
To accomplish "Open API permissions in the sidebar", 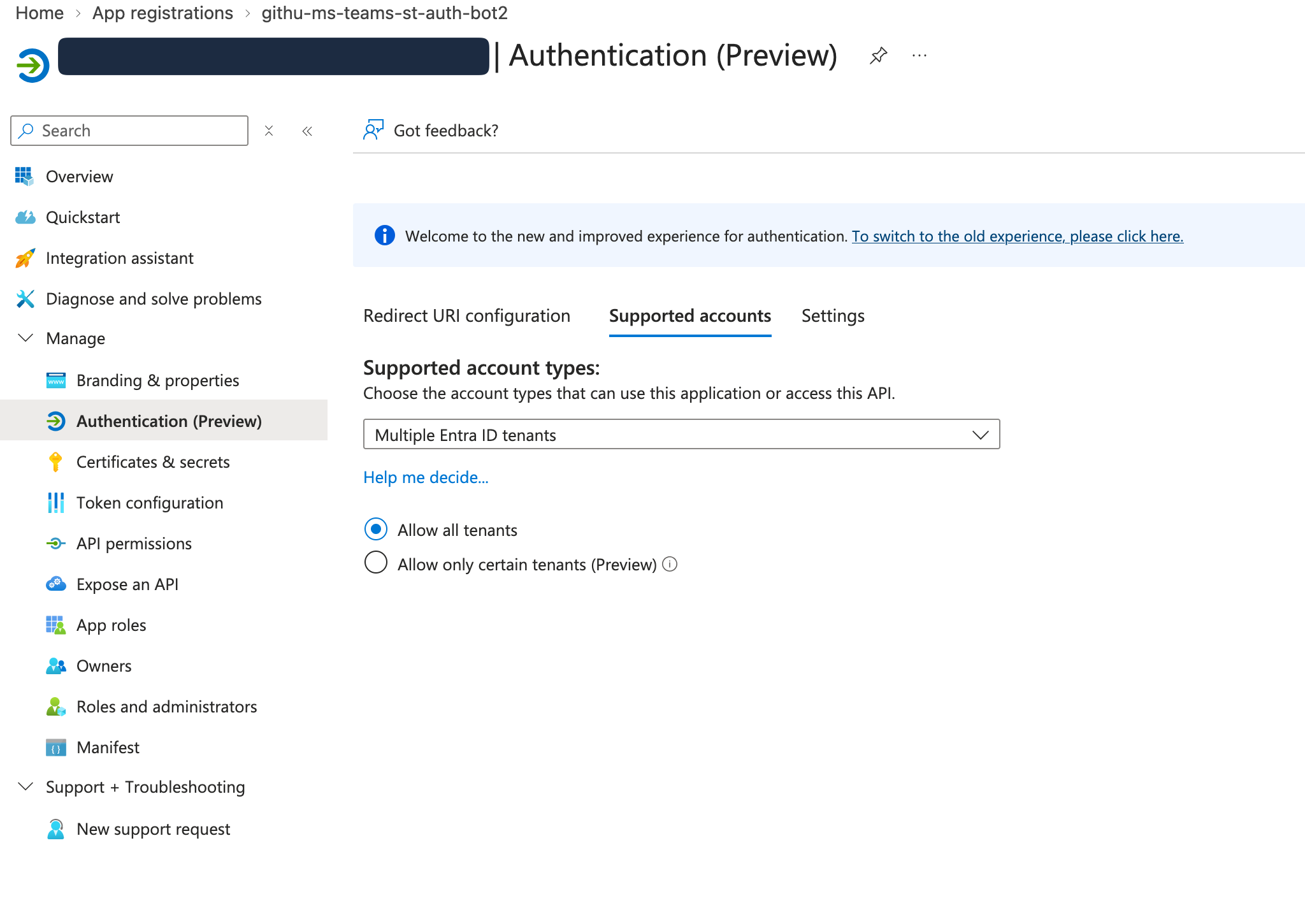I will pos(164,544).
